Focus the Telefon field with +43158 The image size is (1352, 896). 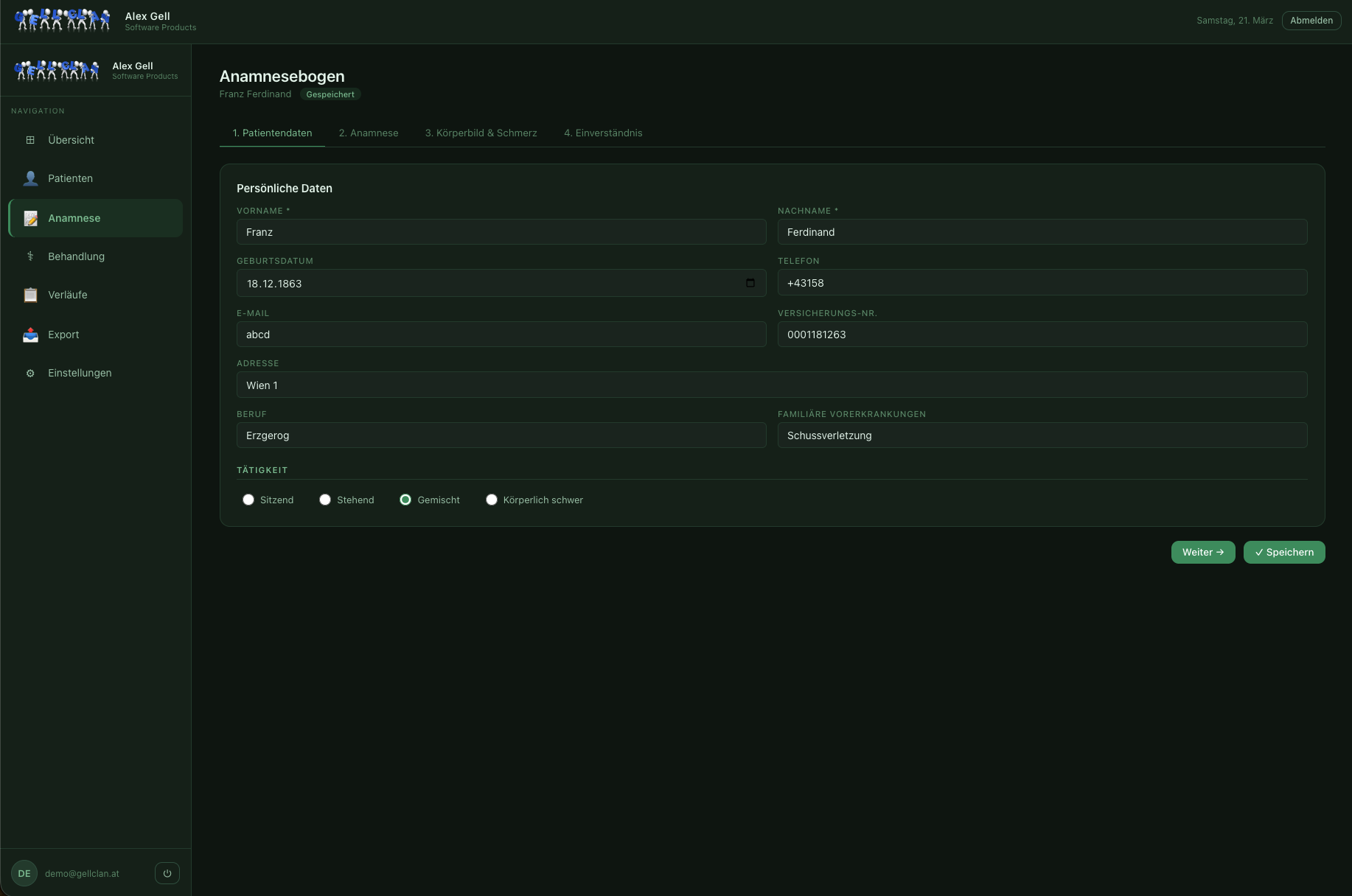click(x=1042, y=283)
